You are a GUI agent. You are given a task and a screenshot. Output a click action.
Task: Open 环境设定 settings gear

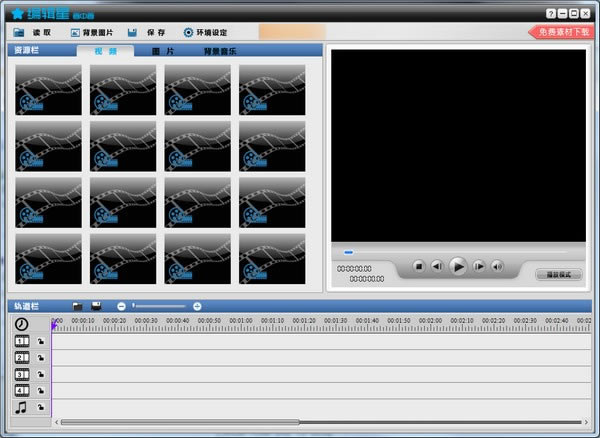click(188, 32)
